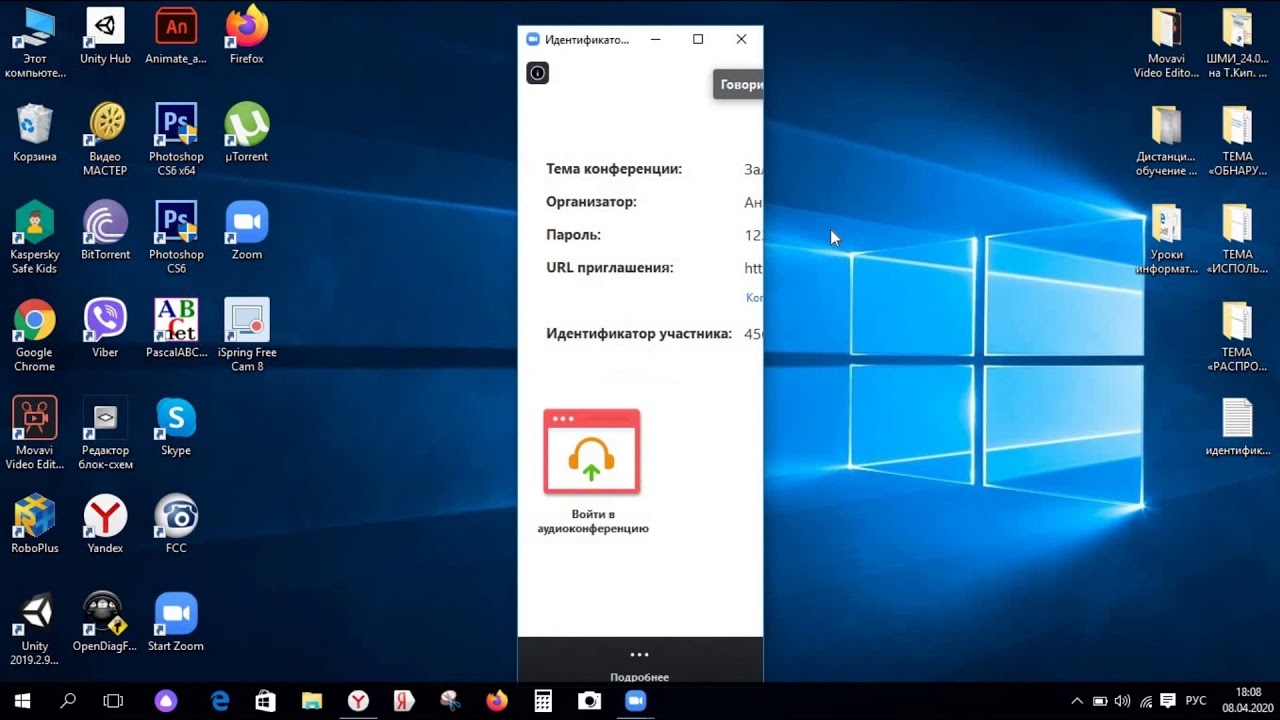The width and height of the screenshot is (1280, 720).
Task: Launch OpenDiagF desktop shortcut
Action: click(x=105, y=624)
